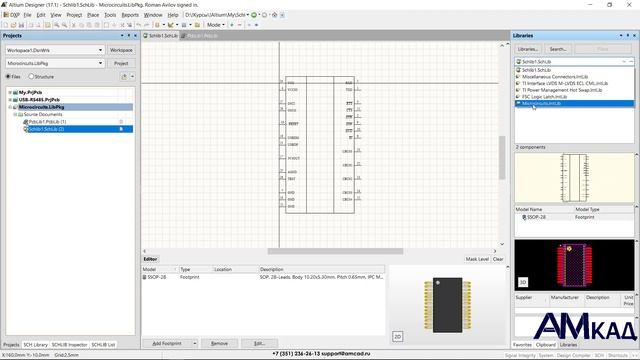640x360 pixels.
Task: Click the Cut toolbar icon
Action: pos(73,25)
